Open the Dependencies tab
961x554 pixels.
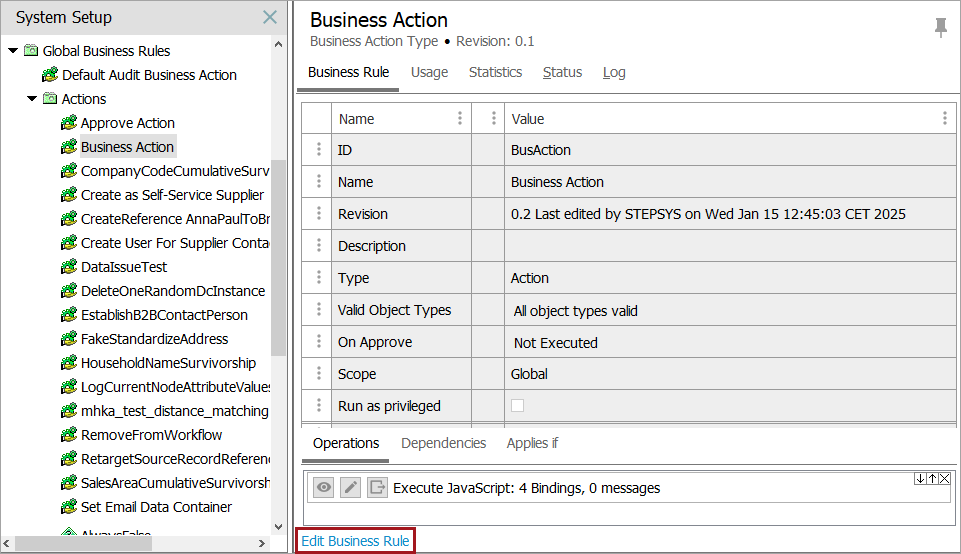point(443,443)
